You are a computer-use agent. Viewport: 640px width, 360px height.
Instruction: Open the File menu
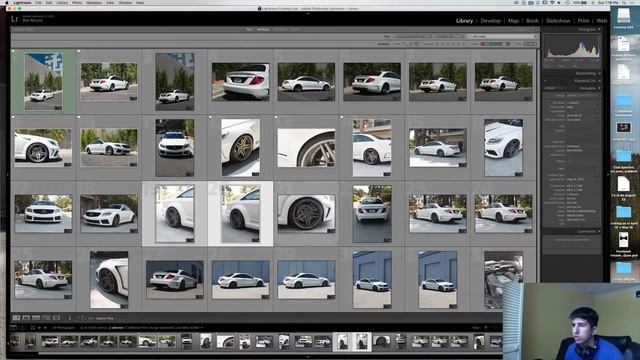click(x=38, y=2)
